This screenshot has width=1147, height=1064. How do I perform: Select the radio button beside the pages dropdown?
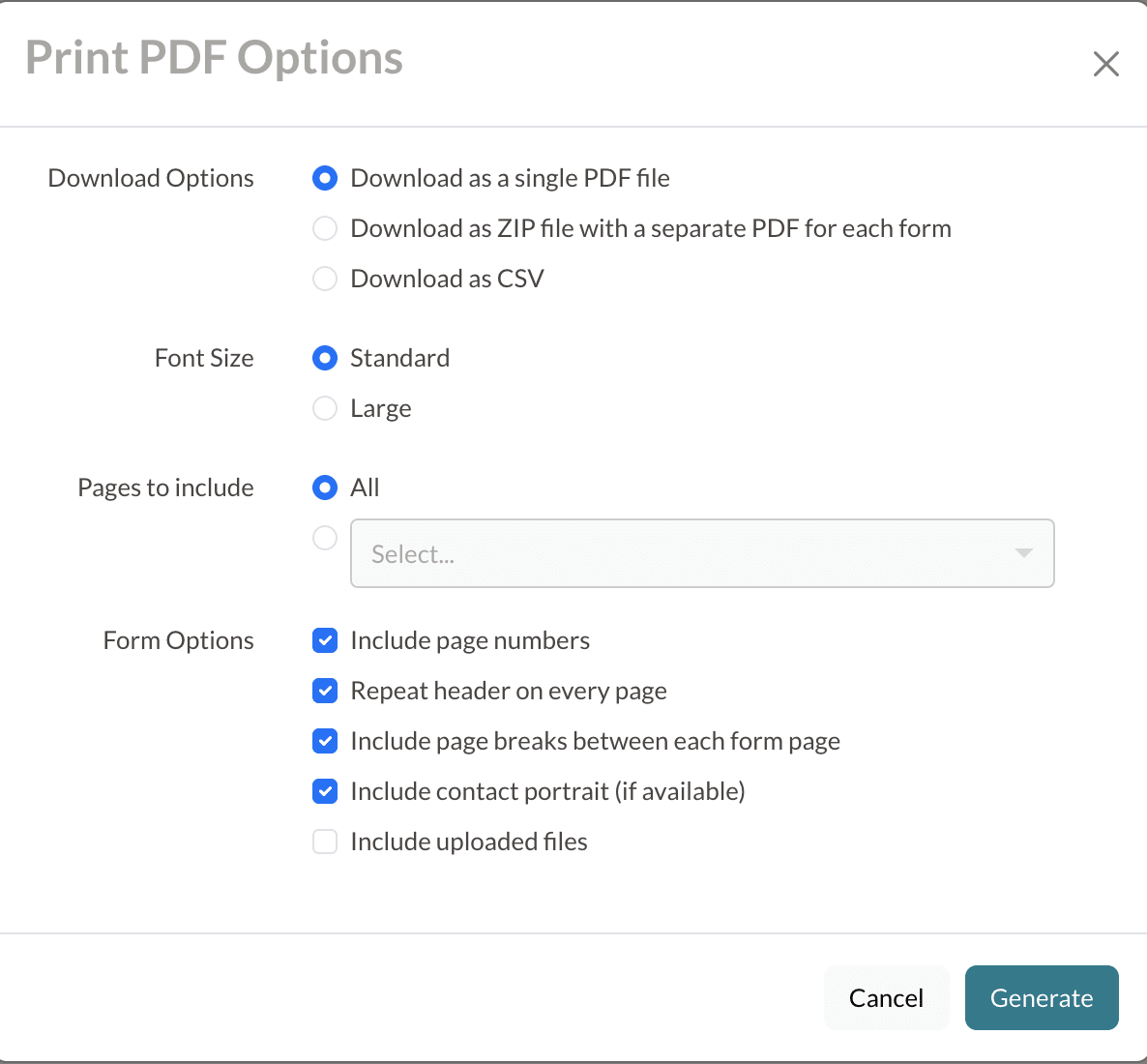pyautogui.click(x=325, y=538)
